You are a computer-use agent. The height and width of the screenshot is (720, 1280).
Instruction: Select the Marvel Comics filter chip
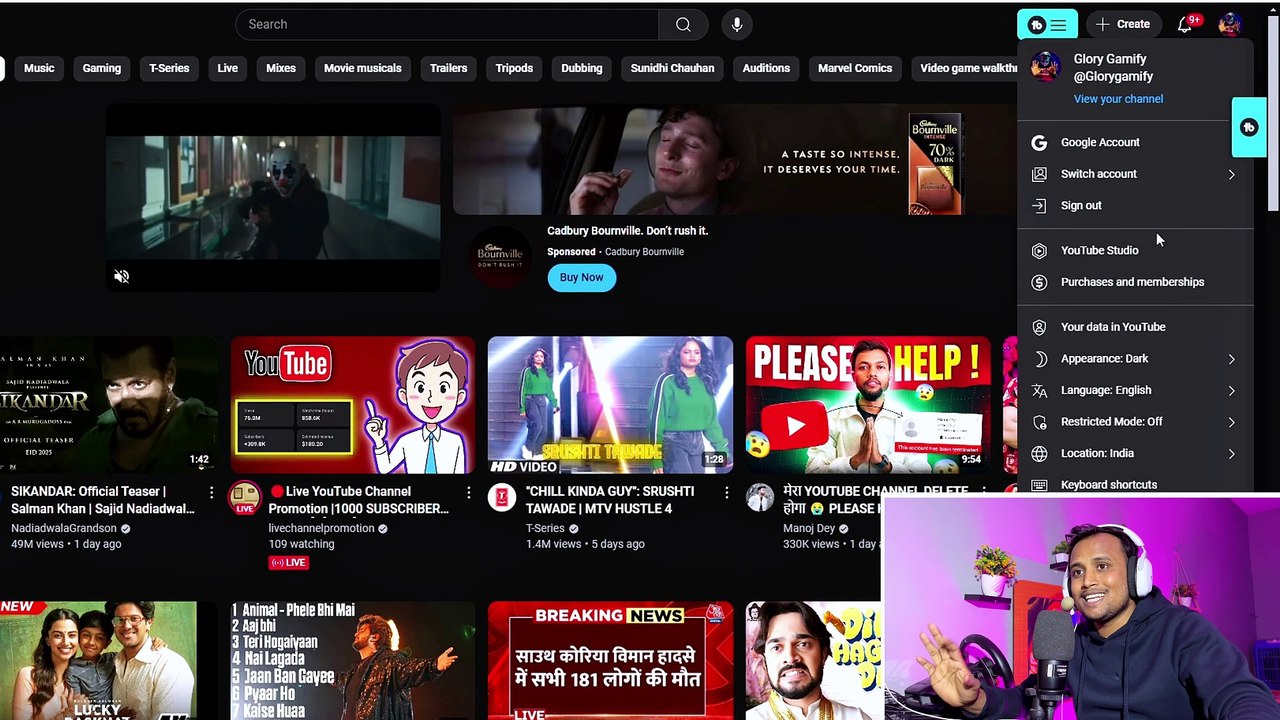(855, 68)
